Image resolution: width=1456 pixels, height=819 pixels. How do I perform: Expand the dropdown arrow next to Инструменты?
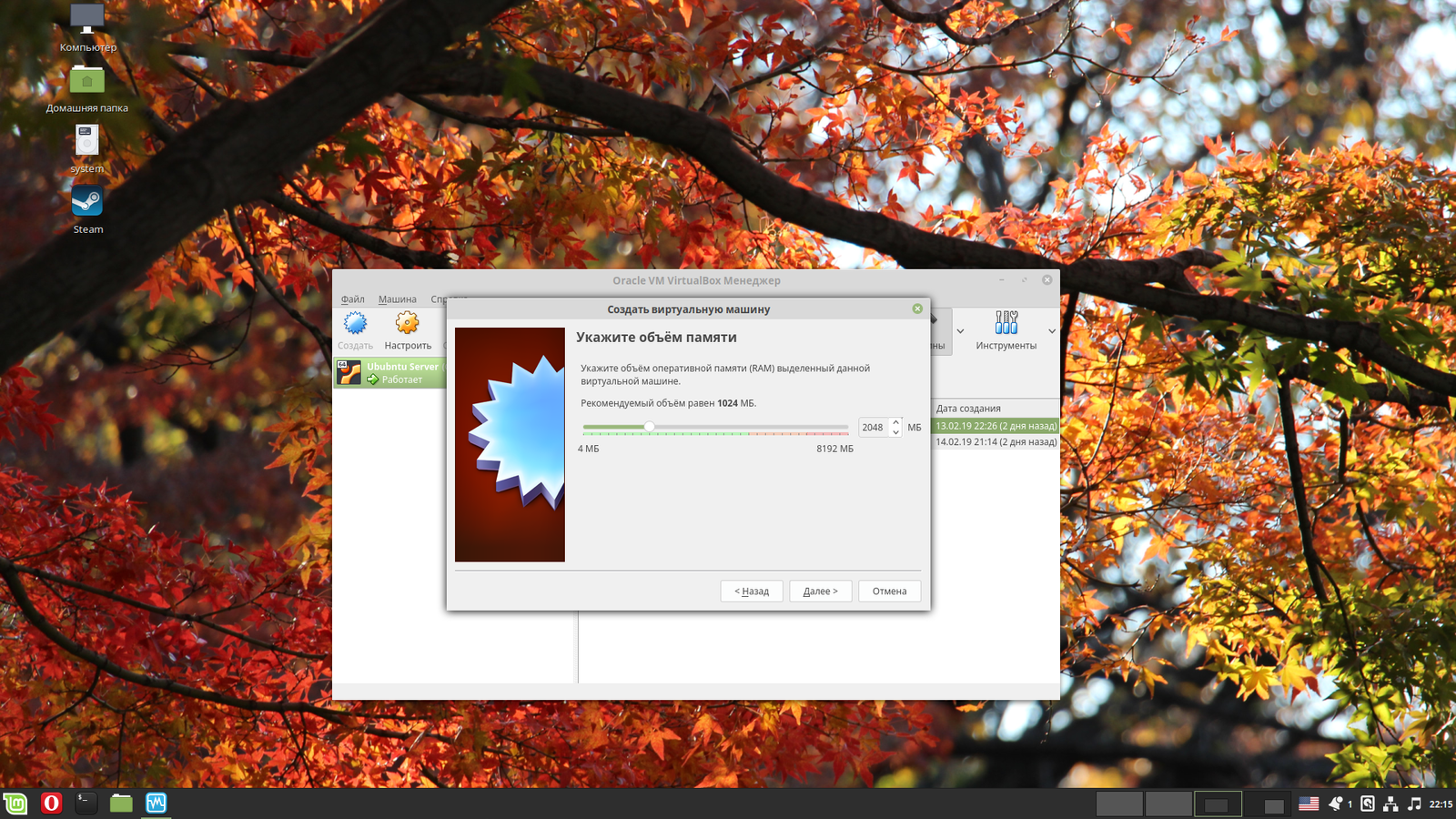[x=1052, y=331]
